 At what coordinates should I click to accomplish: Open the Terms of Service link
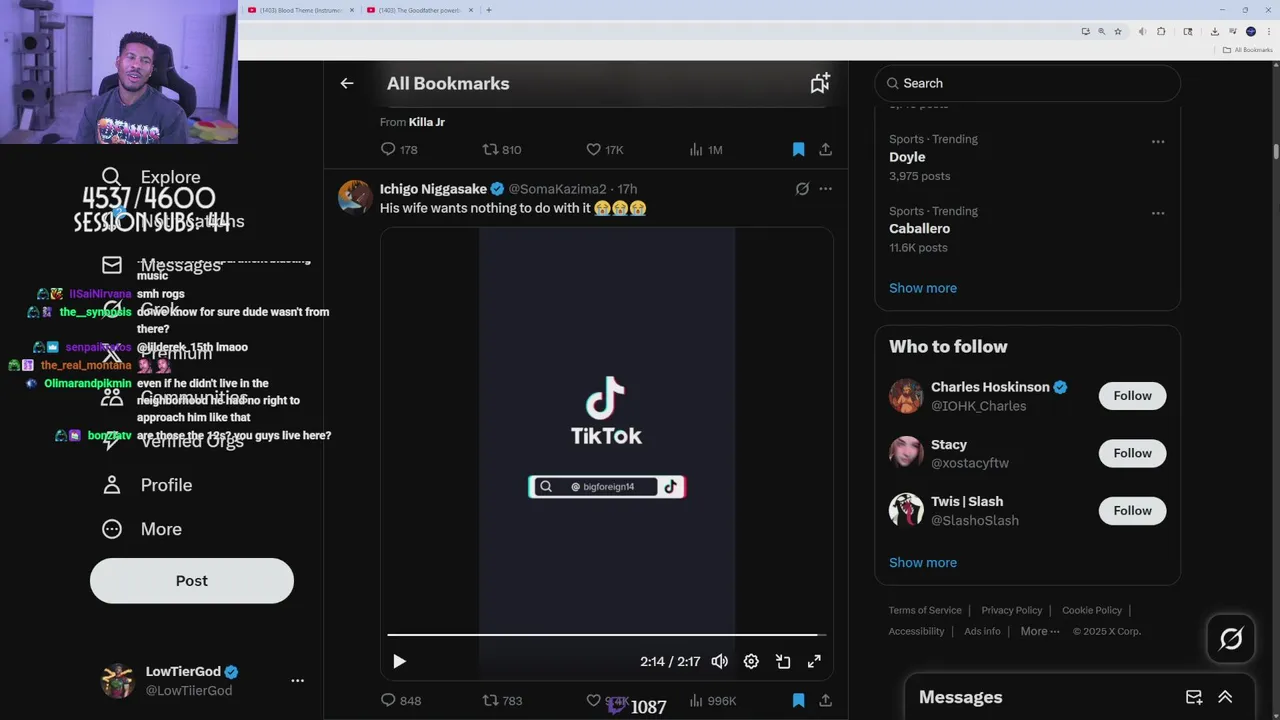pos(925,611)
